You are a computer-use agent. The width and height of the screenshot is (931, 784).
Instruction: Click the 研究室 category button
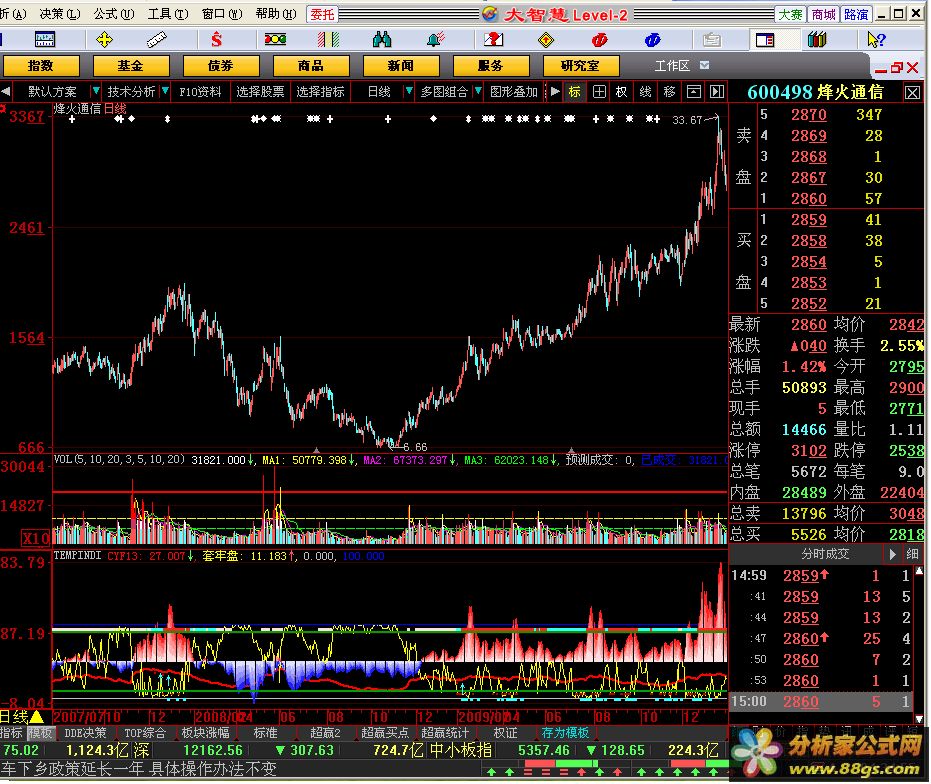[581, 65]
